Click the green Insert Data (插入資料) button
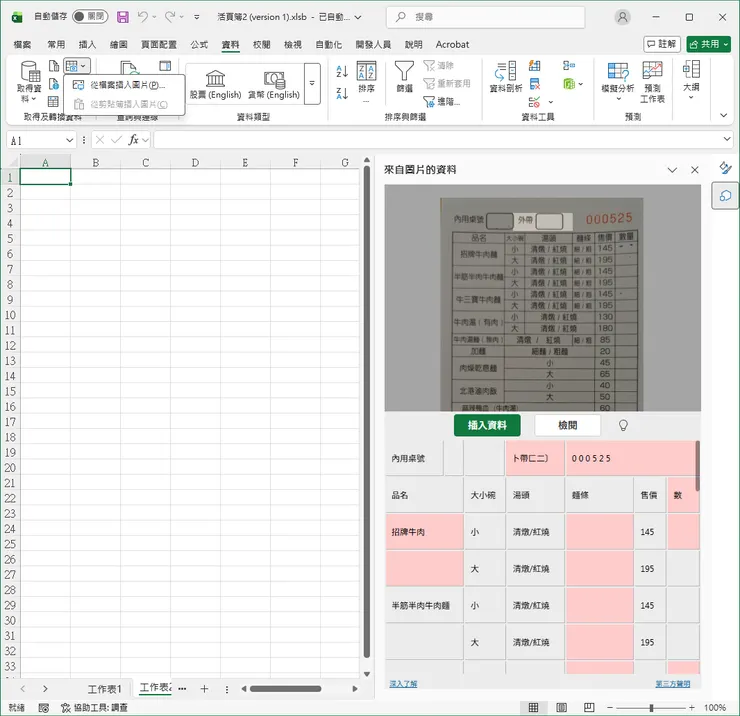 pos(487,425)
